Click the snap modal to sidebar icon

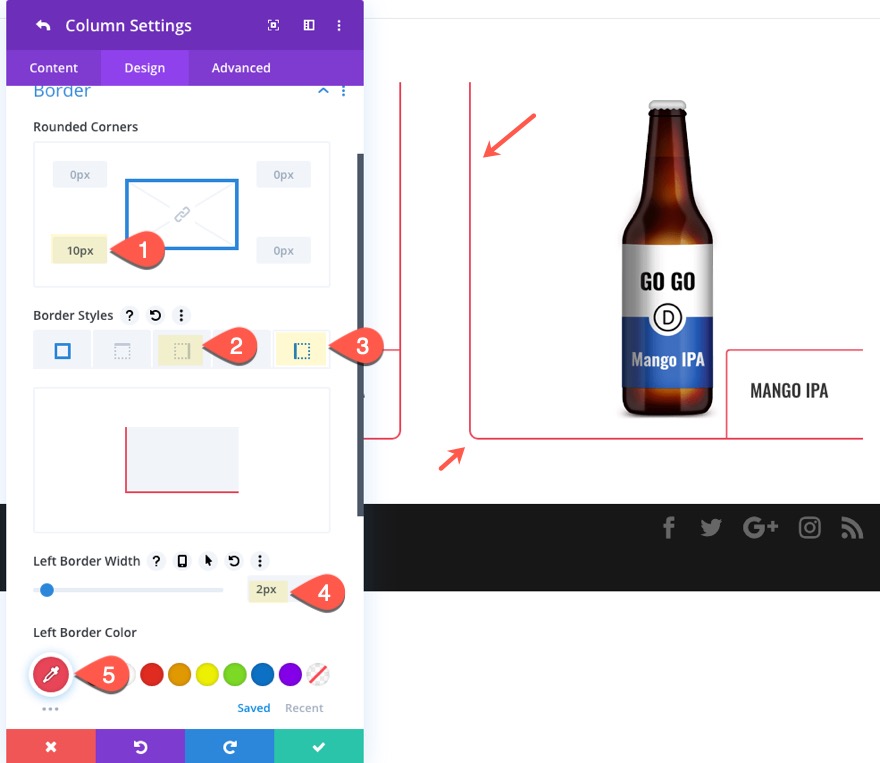pos(309,26)
